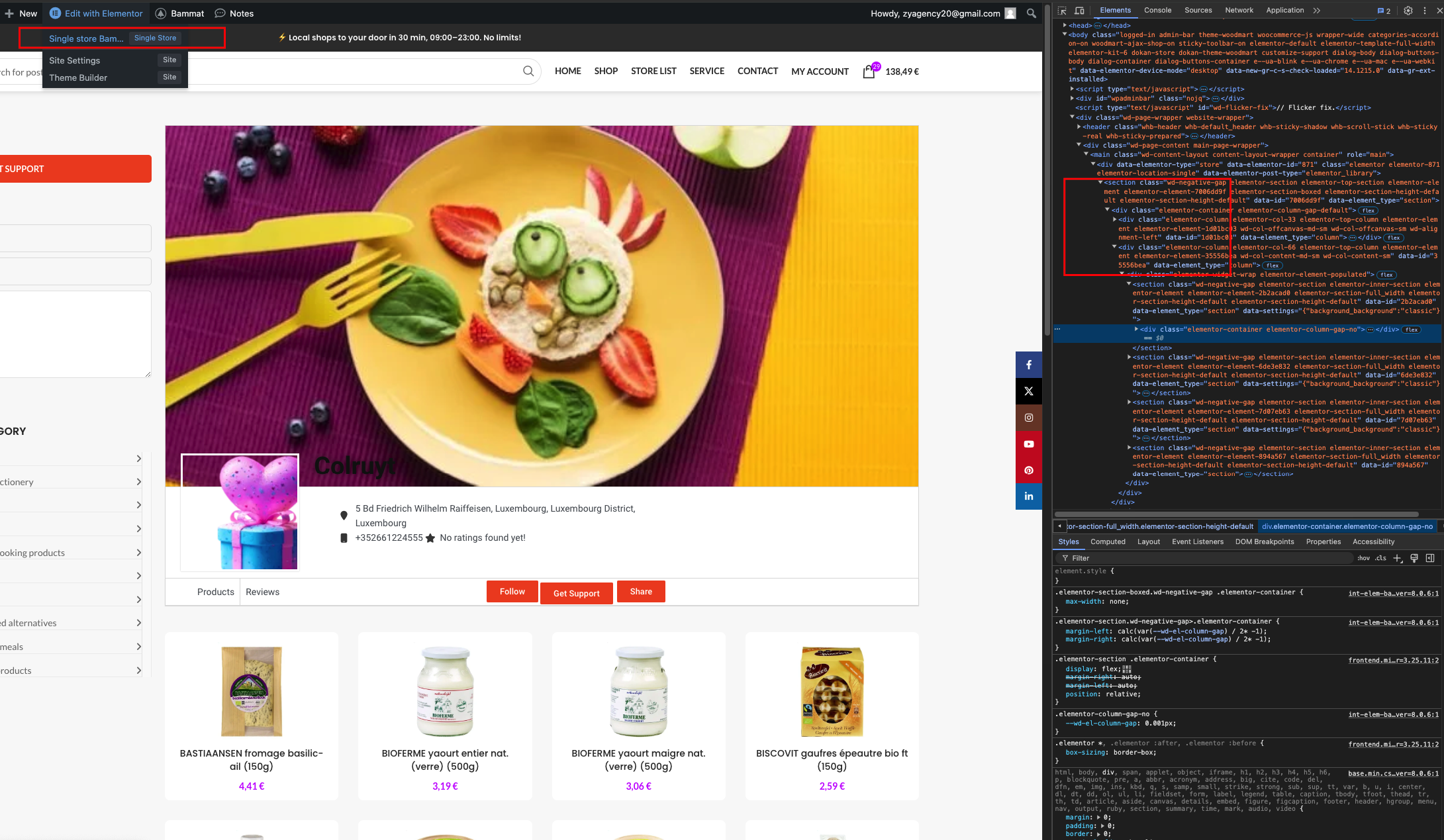Open base.min.css source link

click(x=1393, y=773)
